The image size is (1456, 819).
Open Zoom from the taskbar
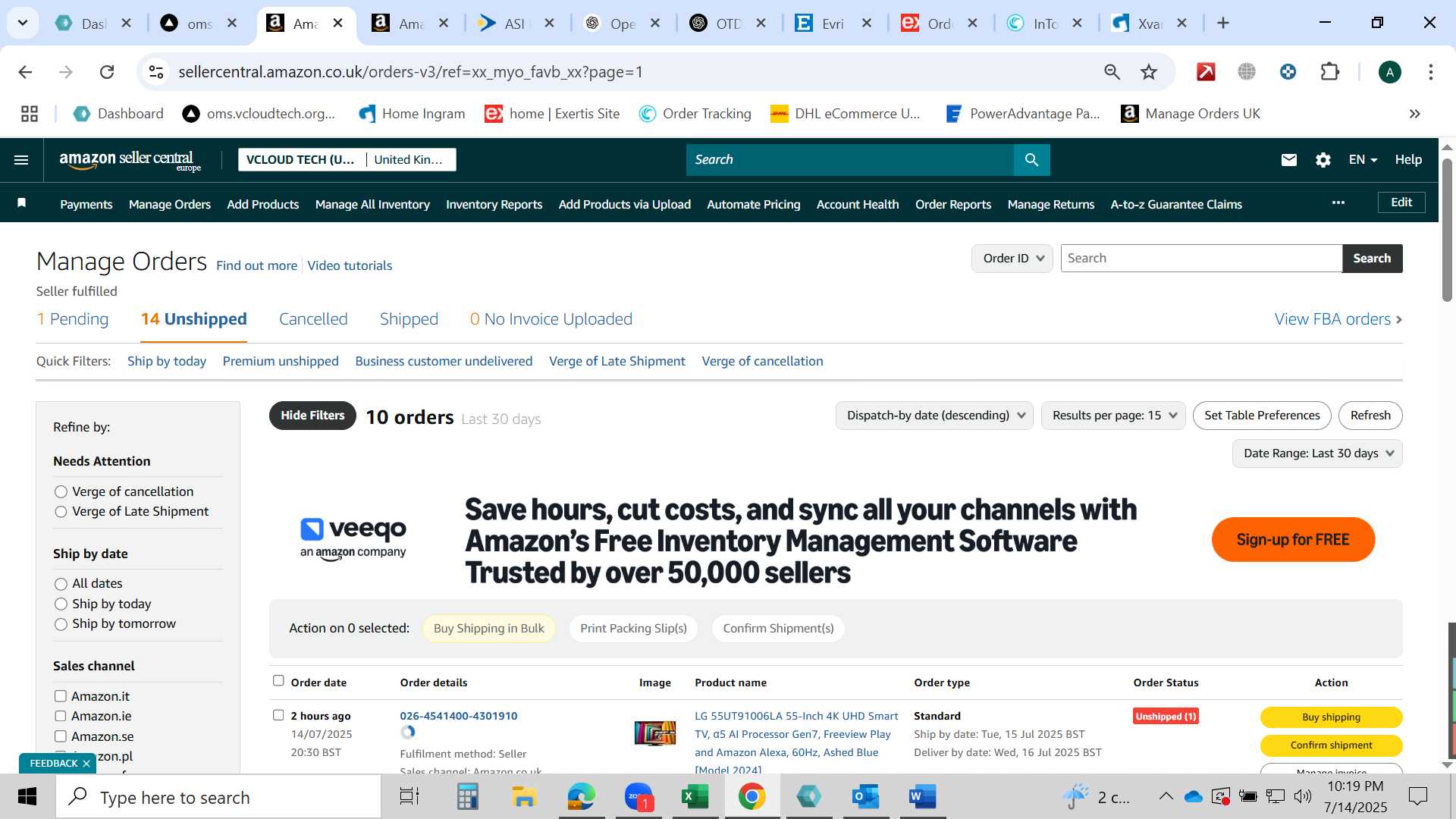(639, 797)
